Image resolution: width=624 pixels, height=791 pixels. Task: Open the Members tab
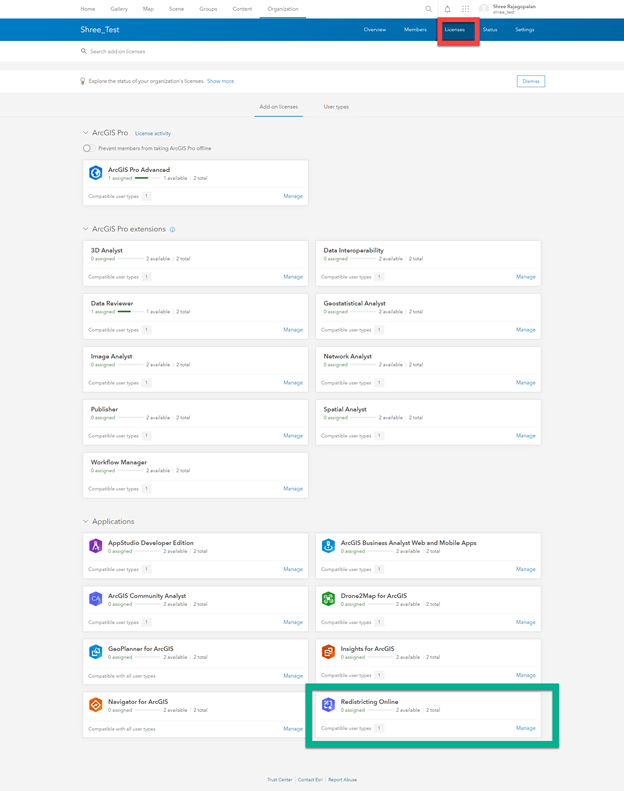click(x=415, y=30)
